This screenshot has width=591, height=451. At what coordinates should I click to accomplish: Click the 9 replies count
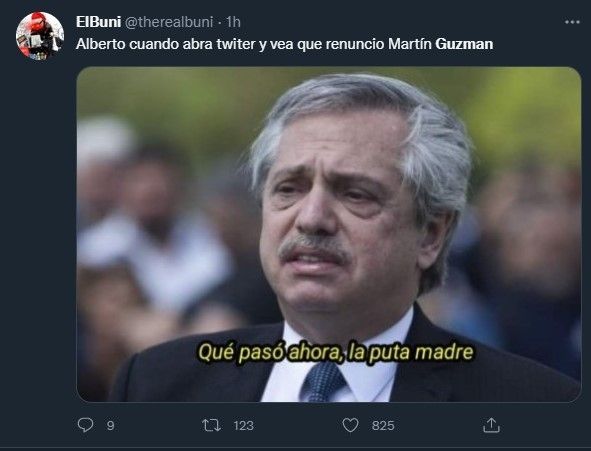point(110,425)
